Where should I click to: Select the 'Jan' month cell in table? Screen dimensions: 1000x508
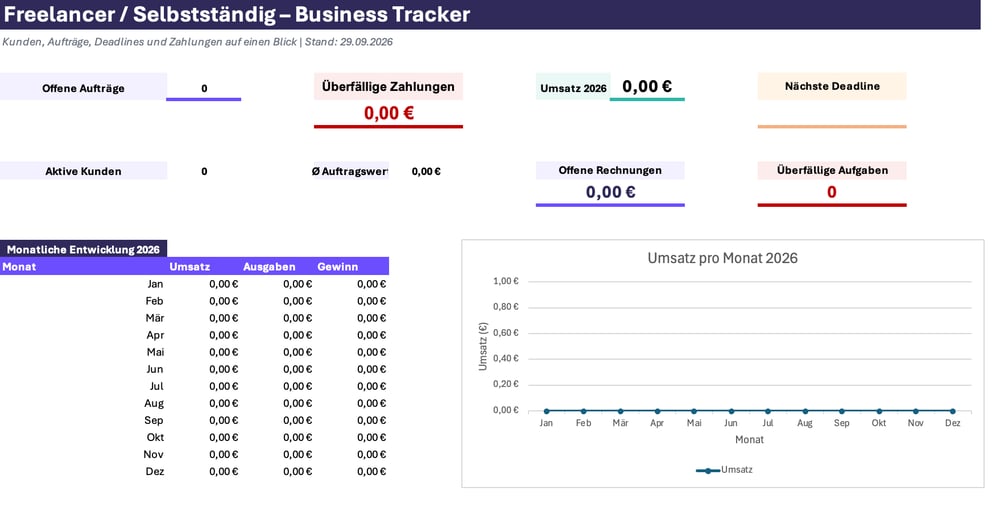tap(84, 284)
